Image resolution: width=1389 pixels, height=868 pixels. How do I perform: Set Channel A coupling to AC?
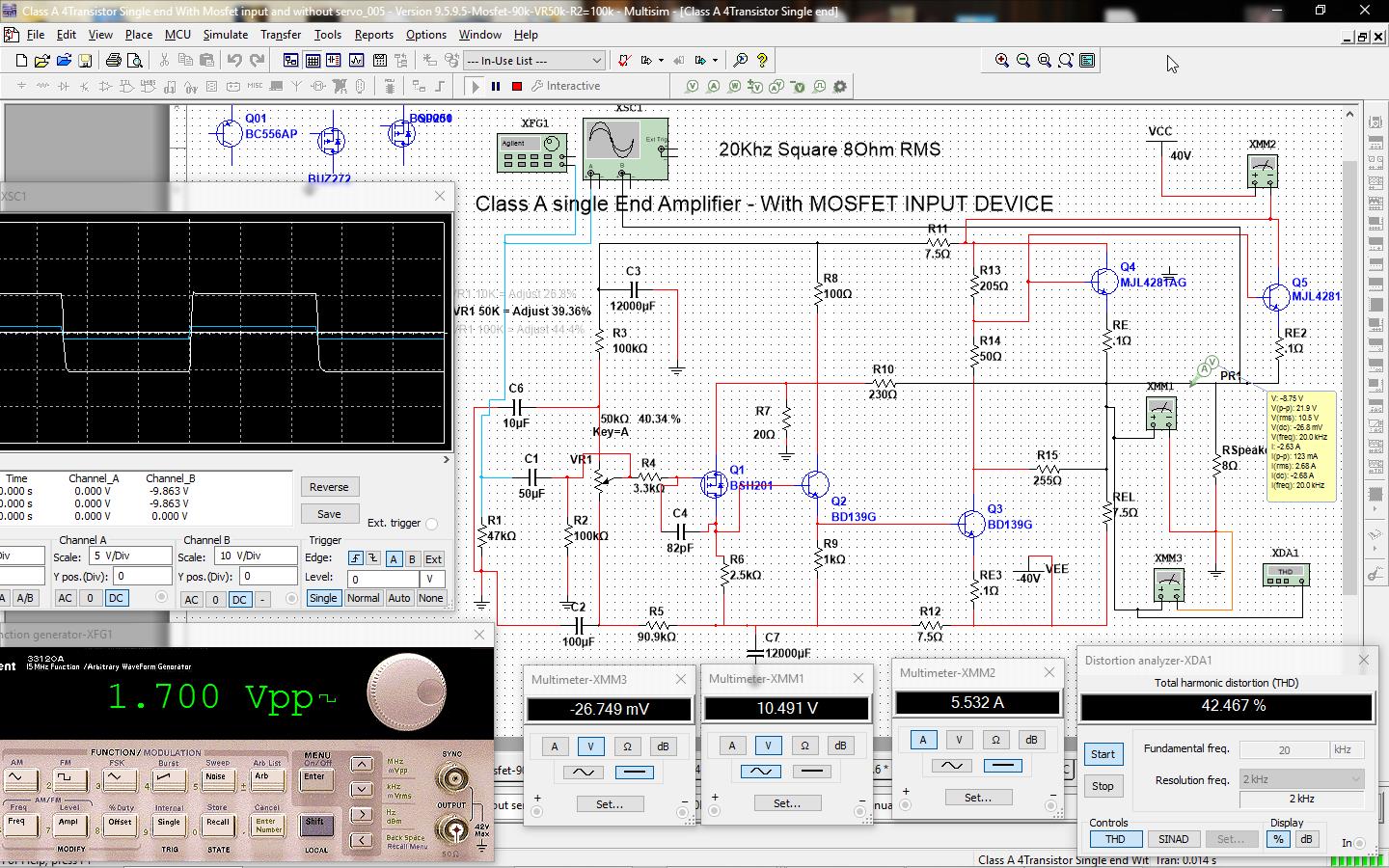(65, 598)
